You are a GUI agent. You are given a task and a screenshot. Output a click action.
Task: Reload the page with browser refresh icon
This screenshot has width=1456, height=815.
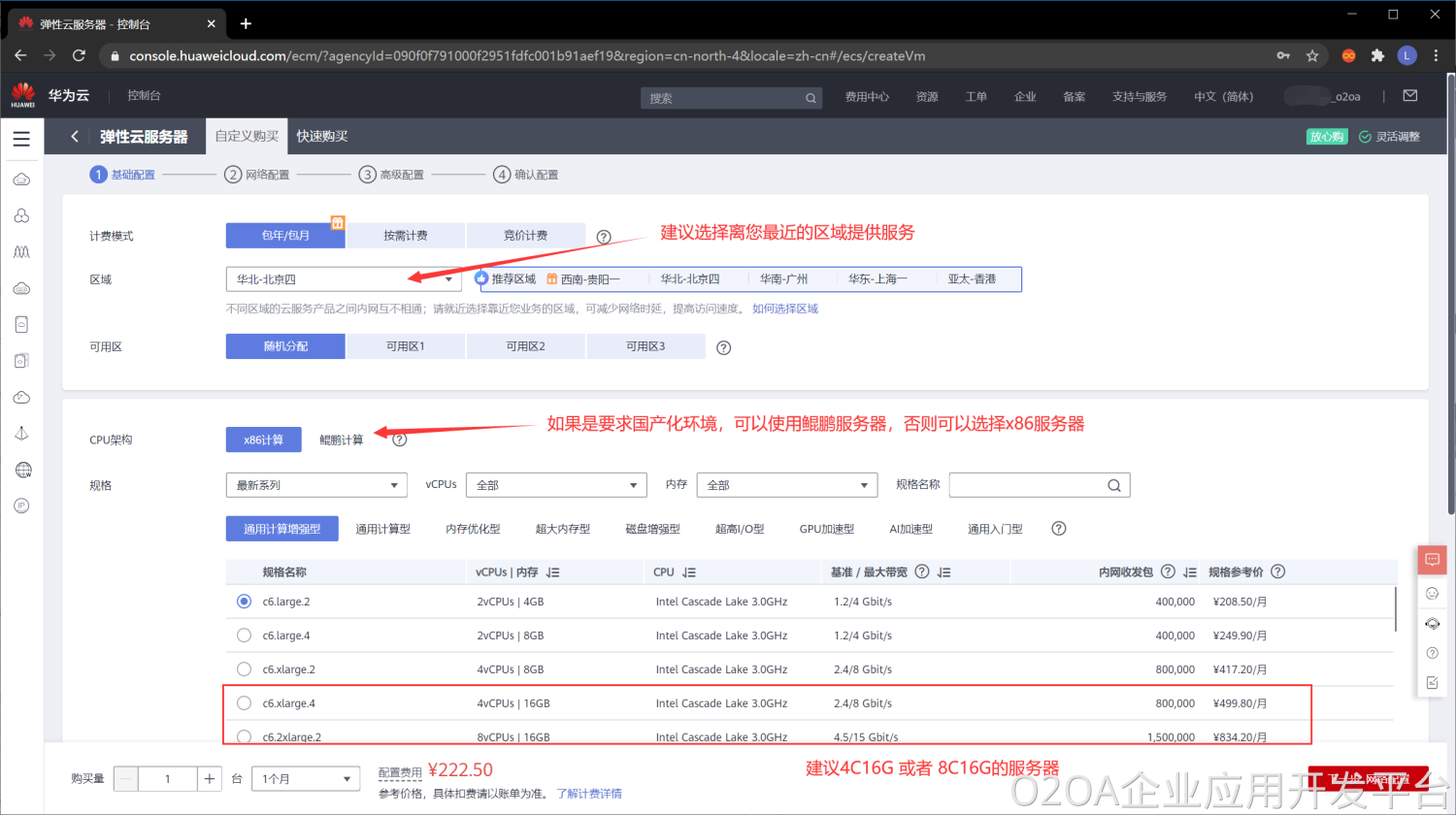(80, 55)
